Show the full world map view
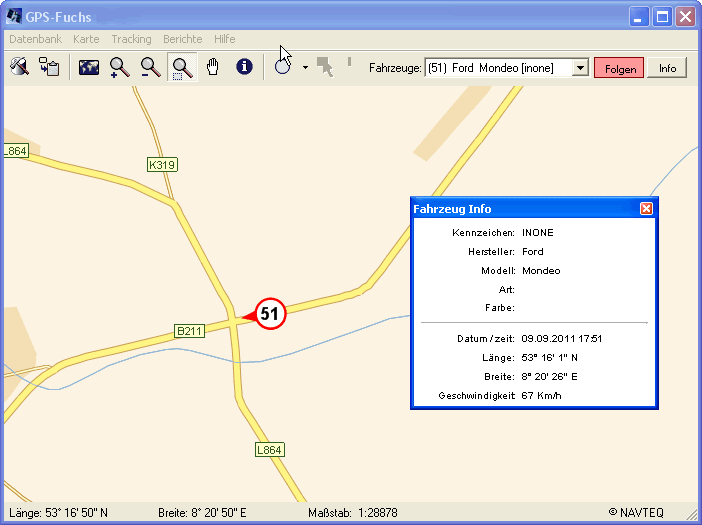Image resolution: width=702 pixels, height=525 pixels. pyautogui.click(x=88, y=68)
